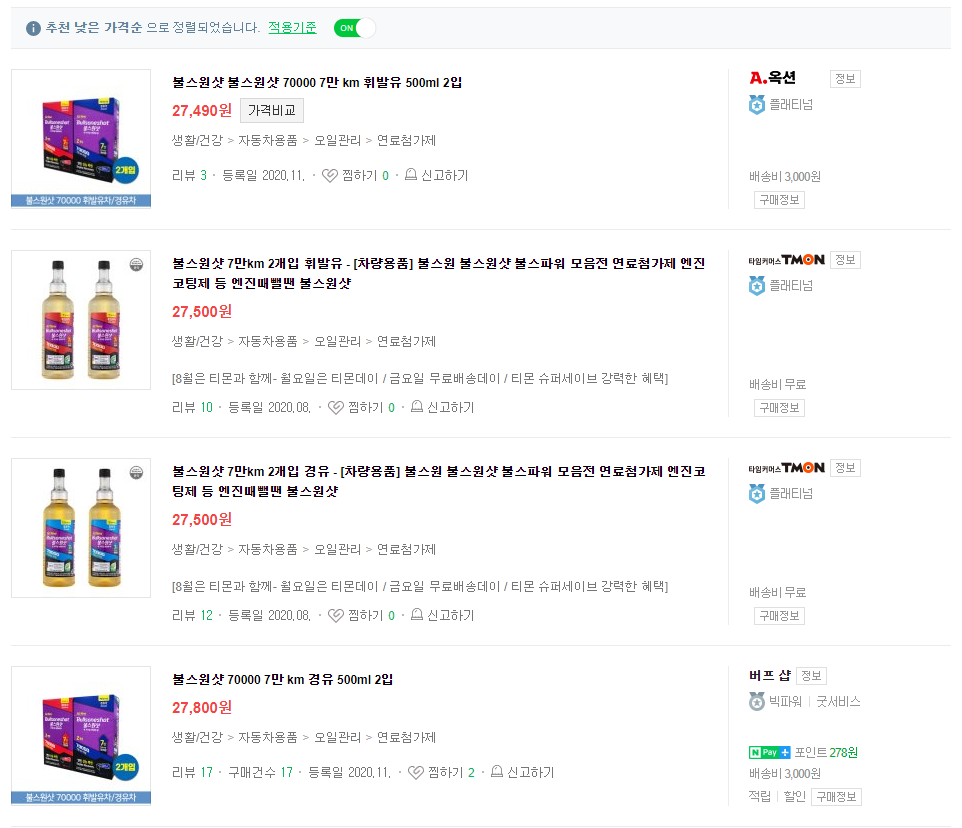
Task: Click the TMON logo of the 휘발유 listing
Action: pyautogui.click(x=787, y=260)
